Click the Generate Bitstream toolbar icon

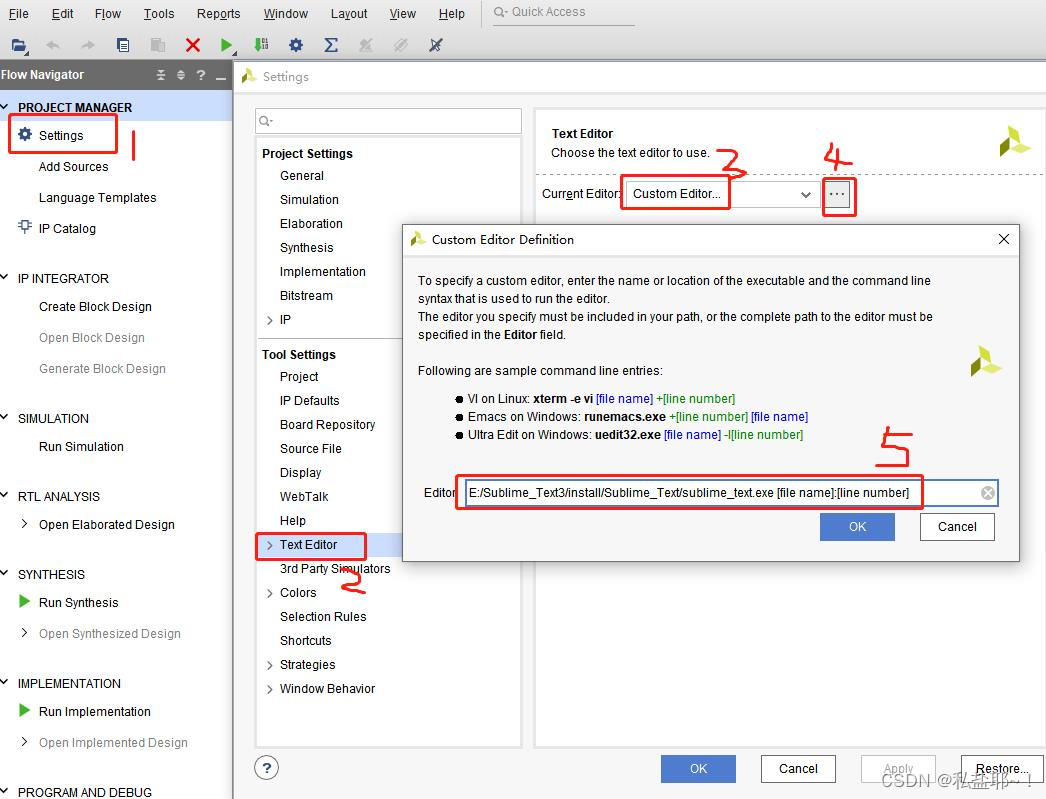[x=262, y=45]
